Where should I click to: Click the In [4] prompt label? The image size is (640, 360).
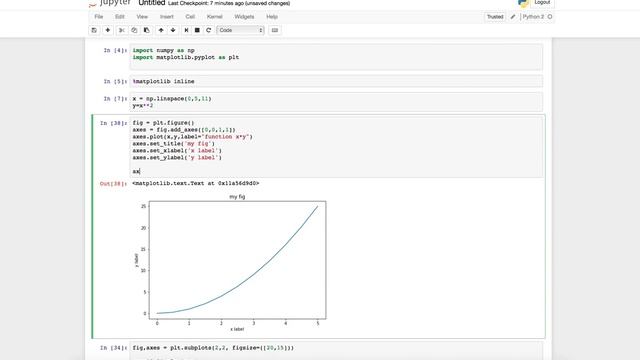115,50
